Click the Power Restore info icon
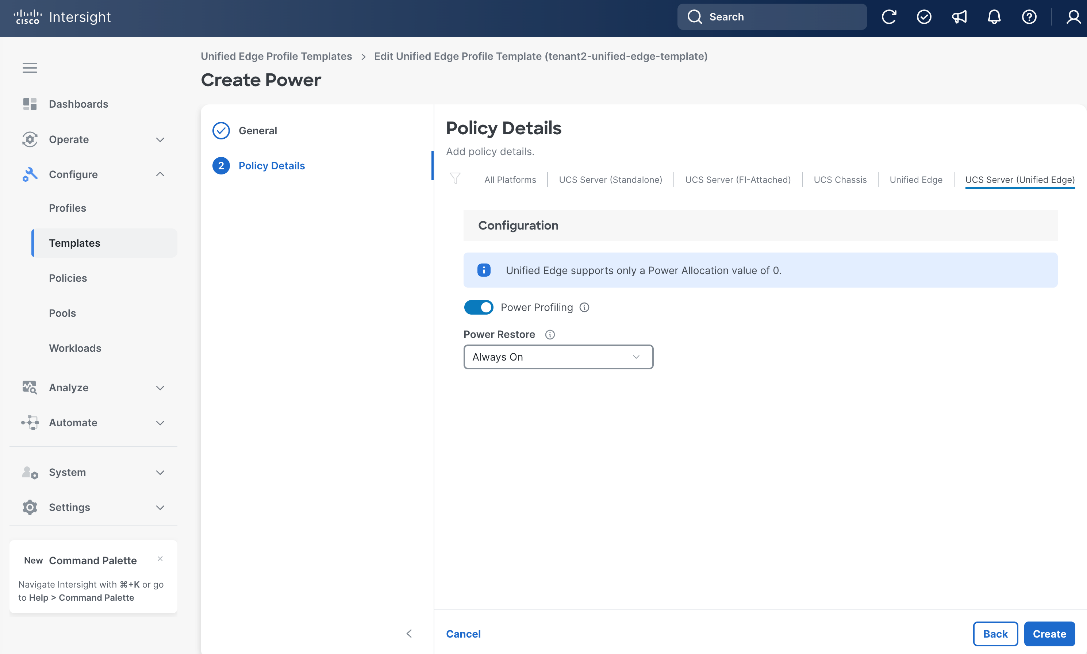Viewport: 1087px width, 654px height. click(550, 334)
